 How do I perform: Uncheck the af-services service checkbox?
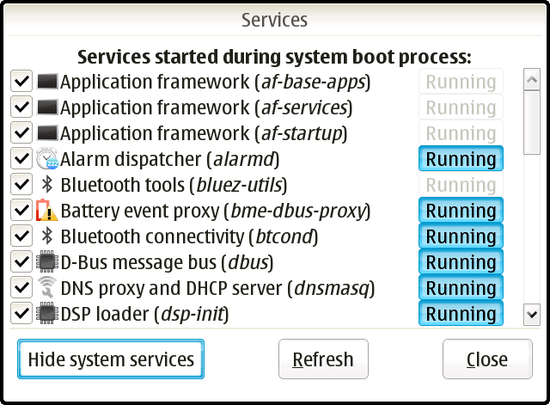click(21, 107)
